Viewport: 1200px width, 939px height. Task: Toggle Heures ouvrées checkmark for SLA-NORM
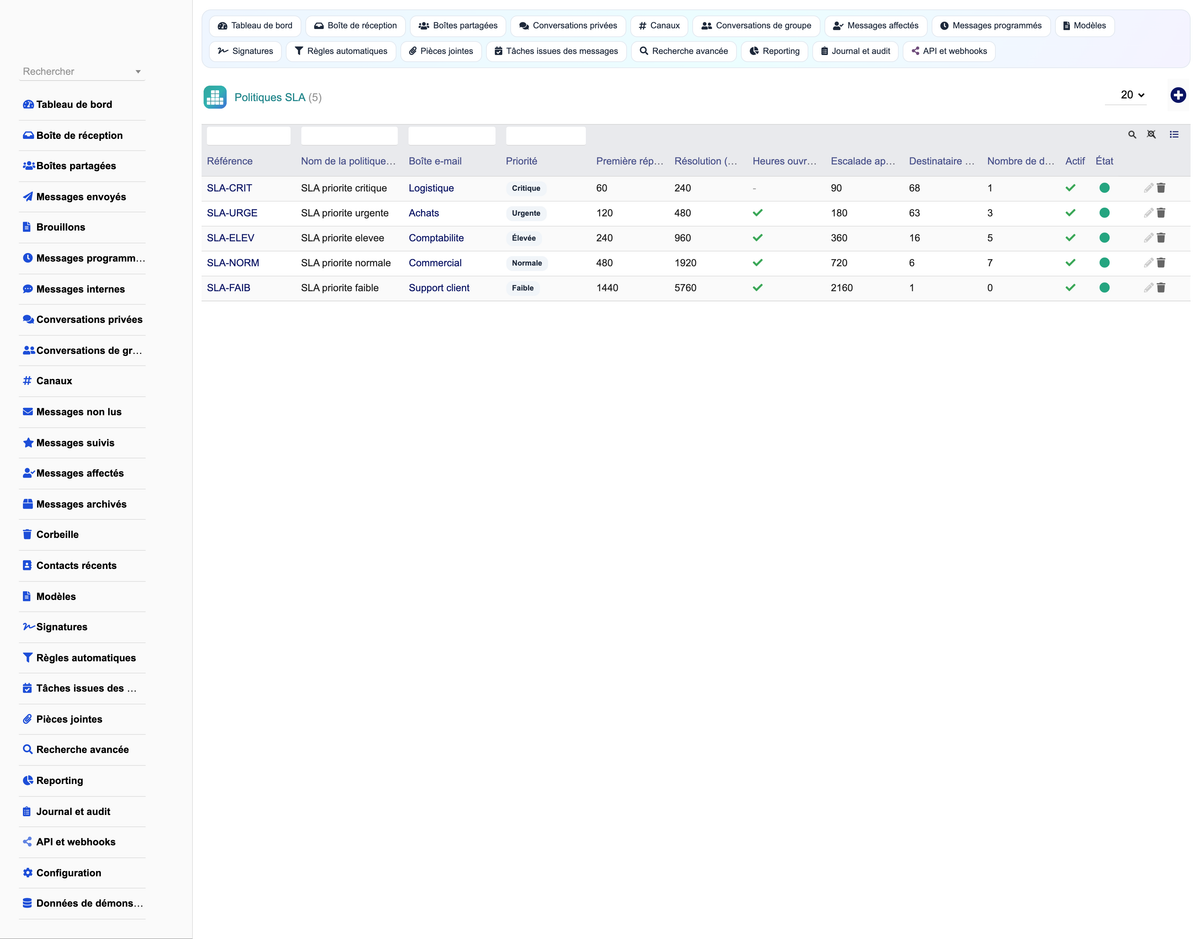click(x=758, y=263)
